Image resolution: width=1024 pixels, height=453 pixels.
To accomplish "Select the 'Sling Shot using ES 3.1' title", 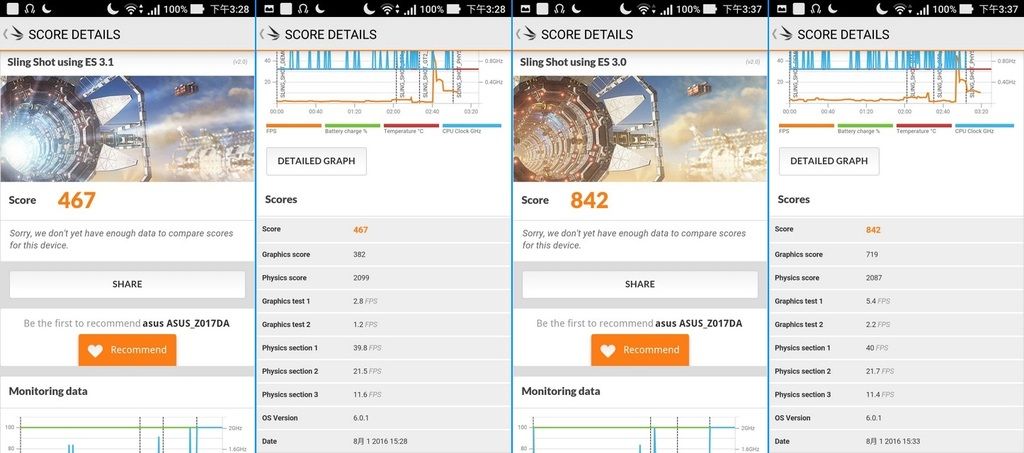I will tap(61, 63).
